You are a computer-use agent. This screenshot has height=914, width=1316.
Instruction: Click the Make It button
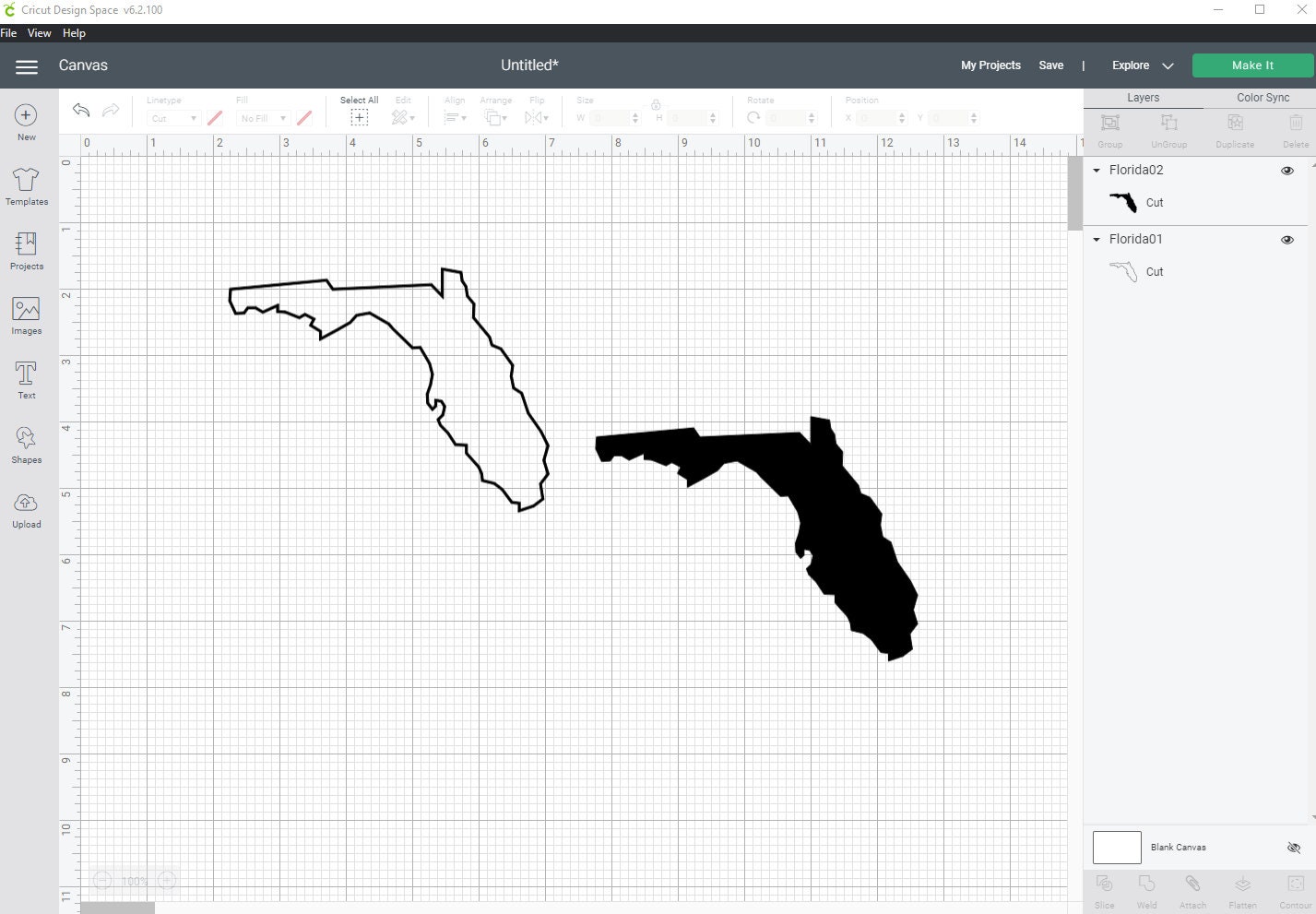tap(1252, 65)
